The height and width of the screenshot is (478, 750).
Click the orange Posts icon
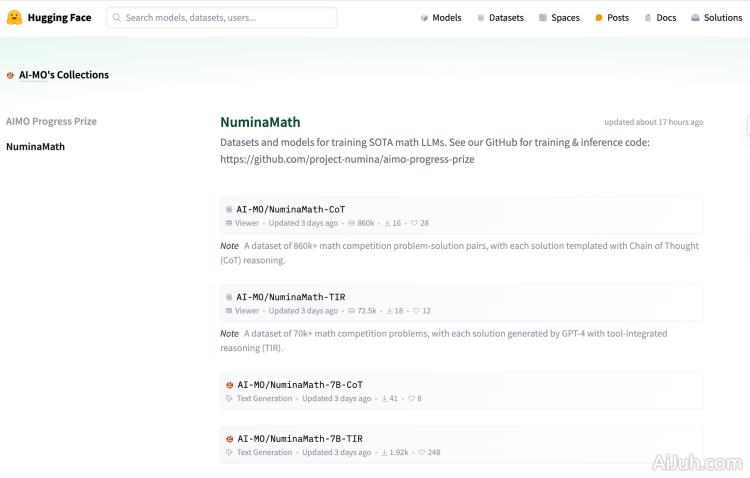[x=598, y=18]
